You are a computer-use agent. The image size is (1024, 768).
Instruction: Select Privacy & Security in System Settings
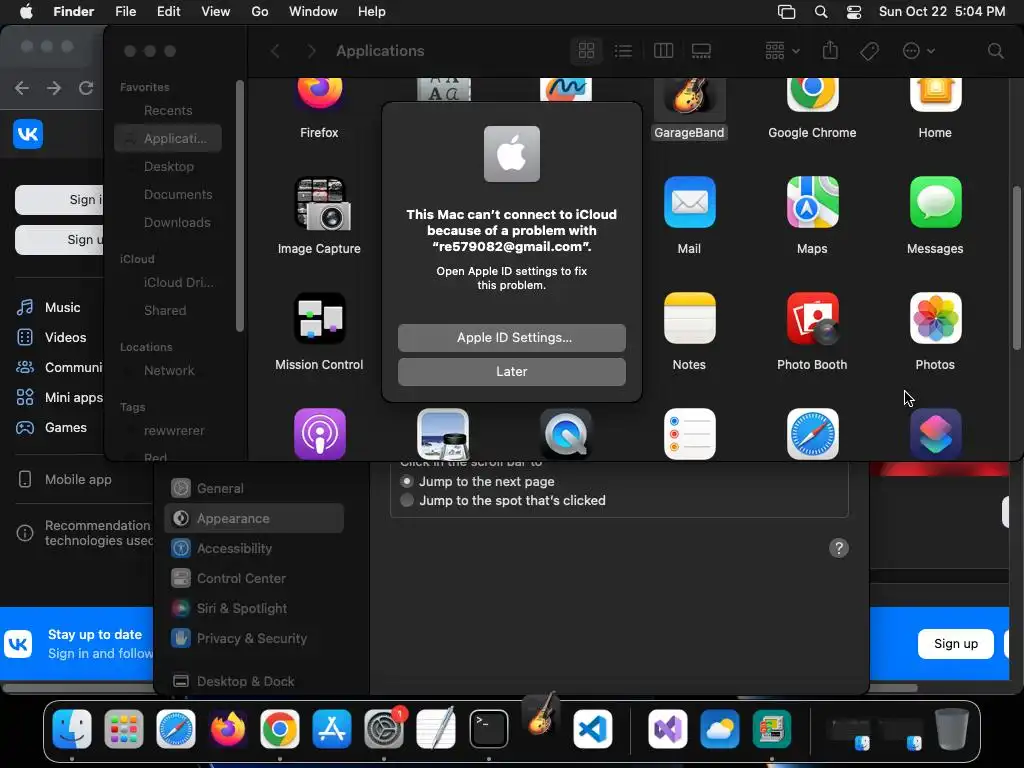[254, 639]
